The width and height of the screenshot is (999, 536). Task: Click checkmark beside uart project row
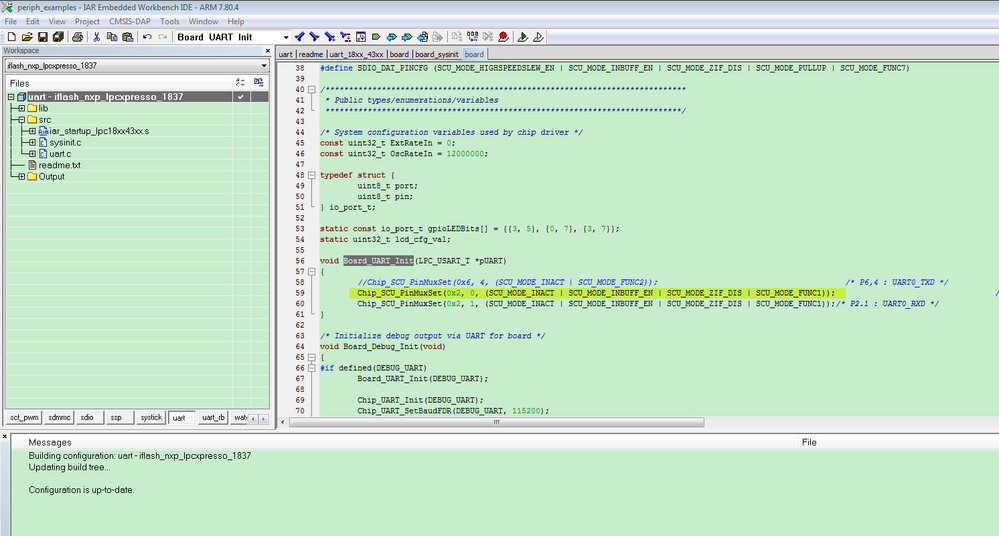[x=241, y=97]
